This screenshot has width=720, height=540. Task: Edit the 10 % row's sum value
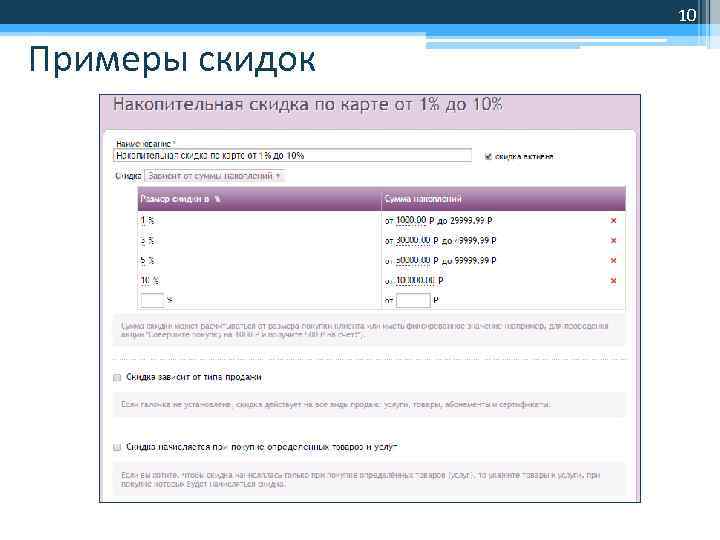coord(415,280)
